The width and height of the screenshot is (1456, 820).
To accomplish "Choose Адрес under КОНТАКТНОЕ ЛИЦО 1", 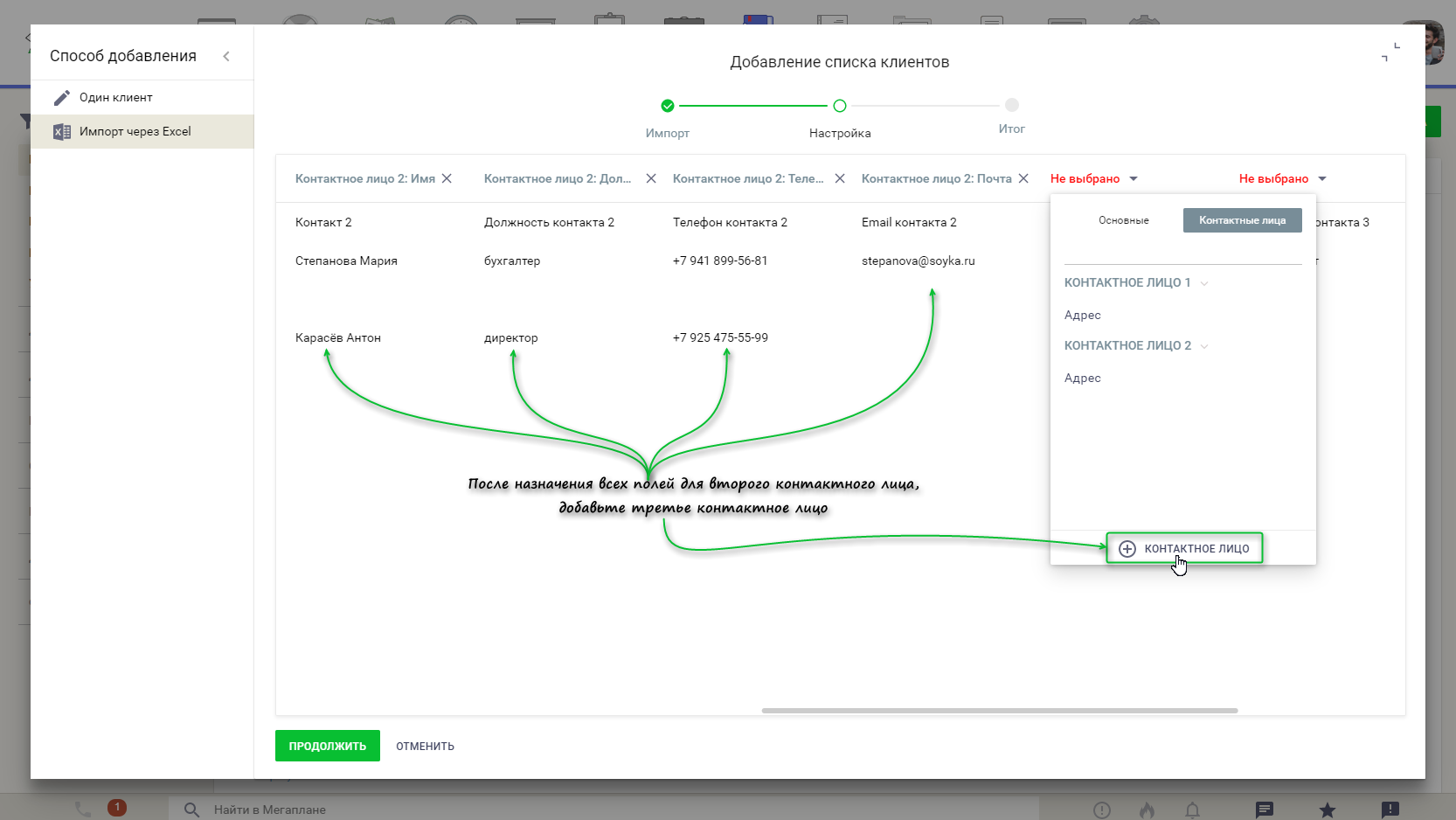I will pyautogui.click(x=1083, y=315).
